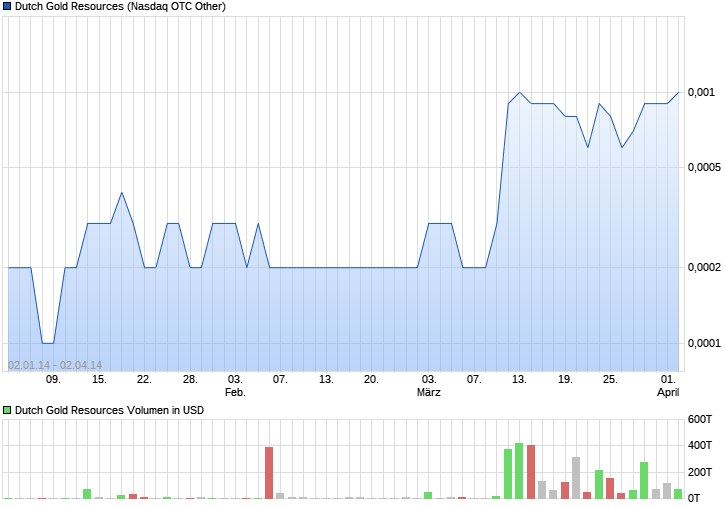
Task: Click the date axis label '09.'
Action: click(x=53, y=380)
